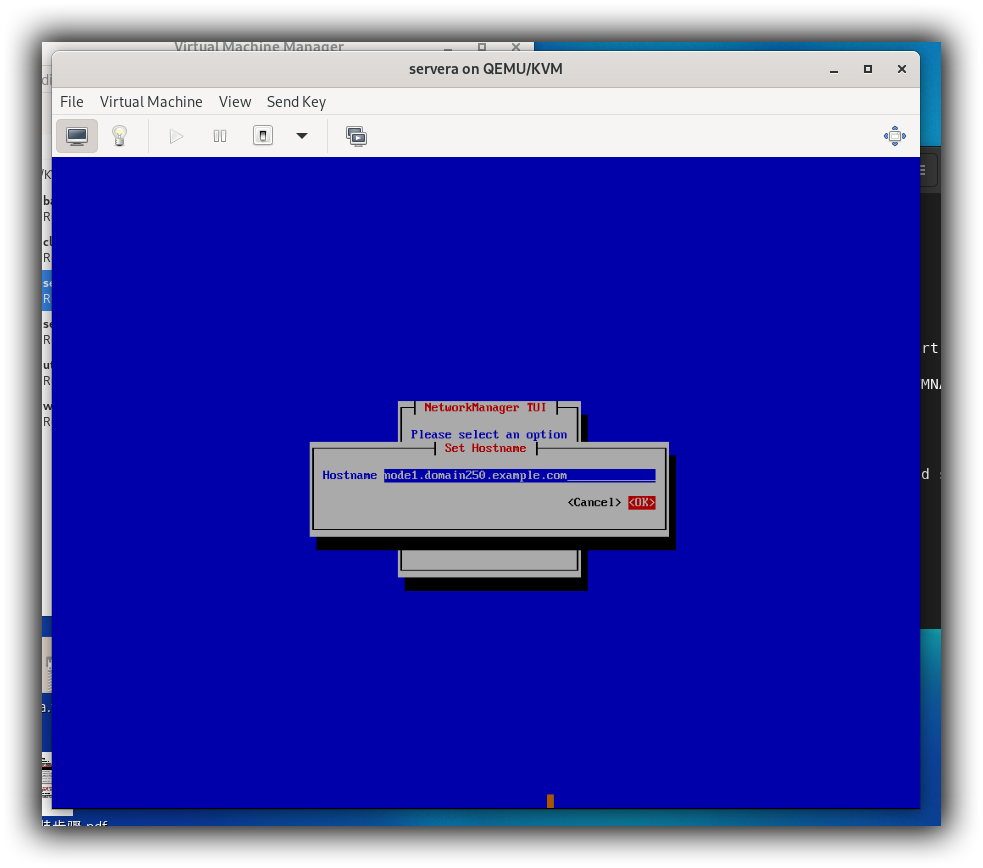Viewport: 983px width, 868px height.
Task: Switch the VM viewer to fullscreen
Action: point(895,136)
